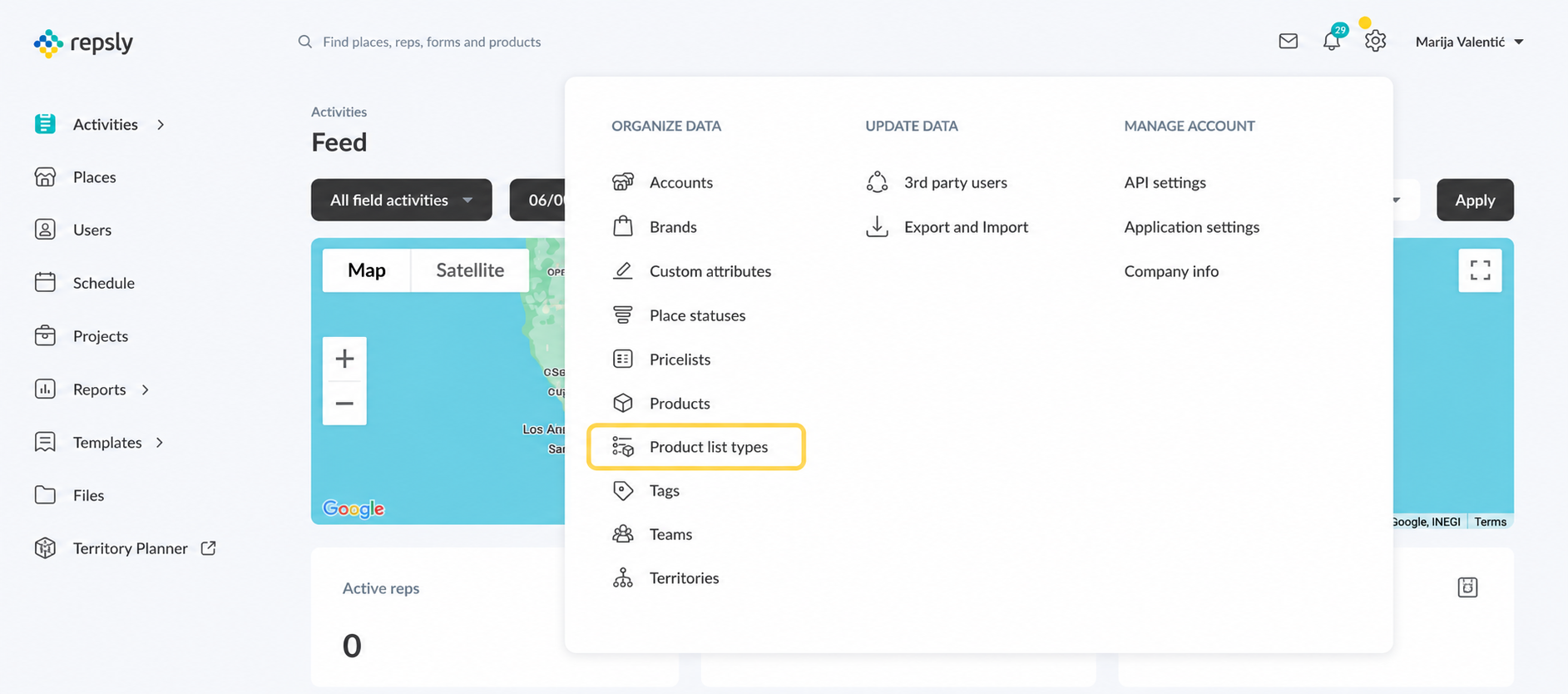The height and width of the screenshot is (694, 1568).
Task: Expand the Templates submenu chevron
Action: [x=160, y=442]
